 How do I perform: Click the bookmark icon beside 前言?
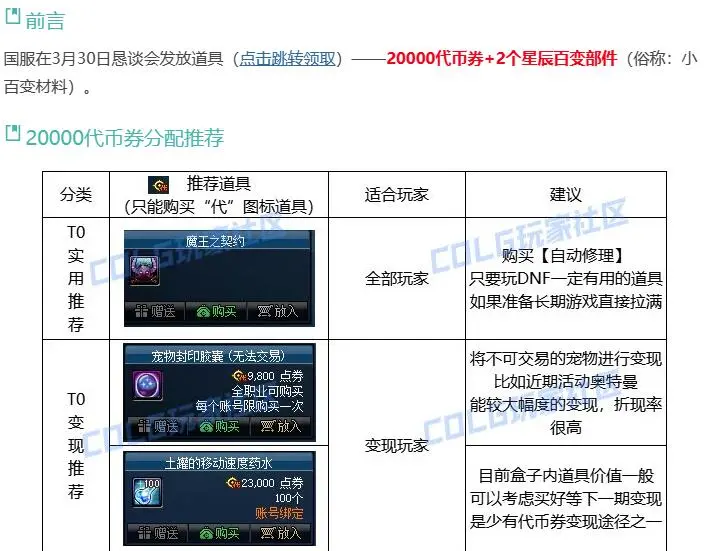pos(13,15)
